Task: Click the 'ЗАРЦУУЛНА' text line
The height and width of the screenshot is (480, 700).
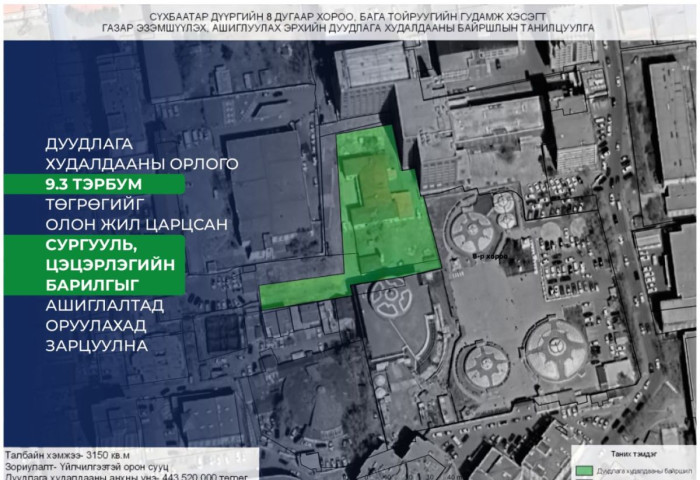Action: pos(96,346)
